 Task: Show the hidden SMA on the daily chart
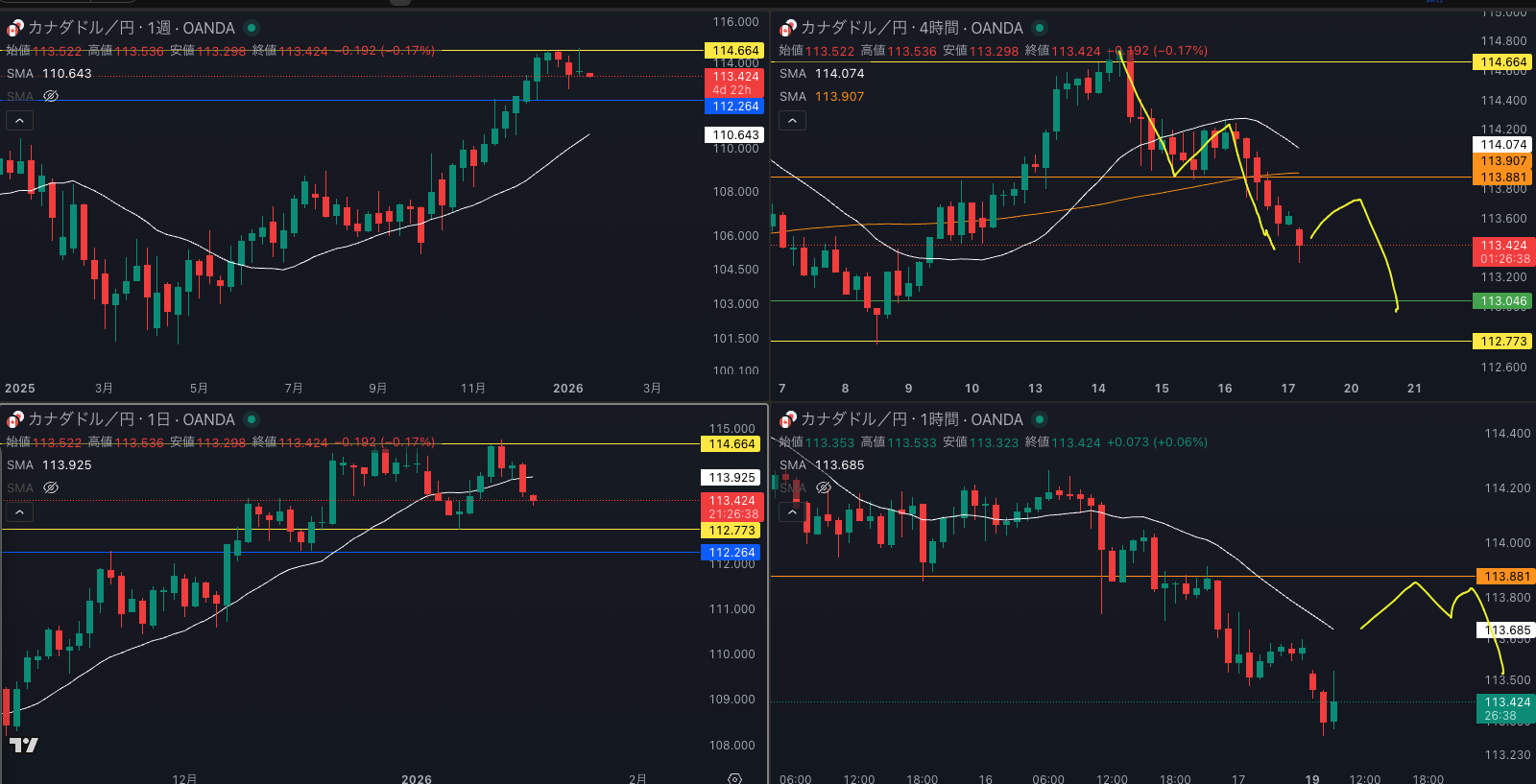pyautogui.click(x=51, y=487)
